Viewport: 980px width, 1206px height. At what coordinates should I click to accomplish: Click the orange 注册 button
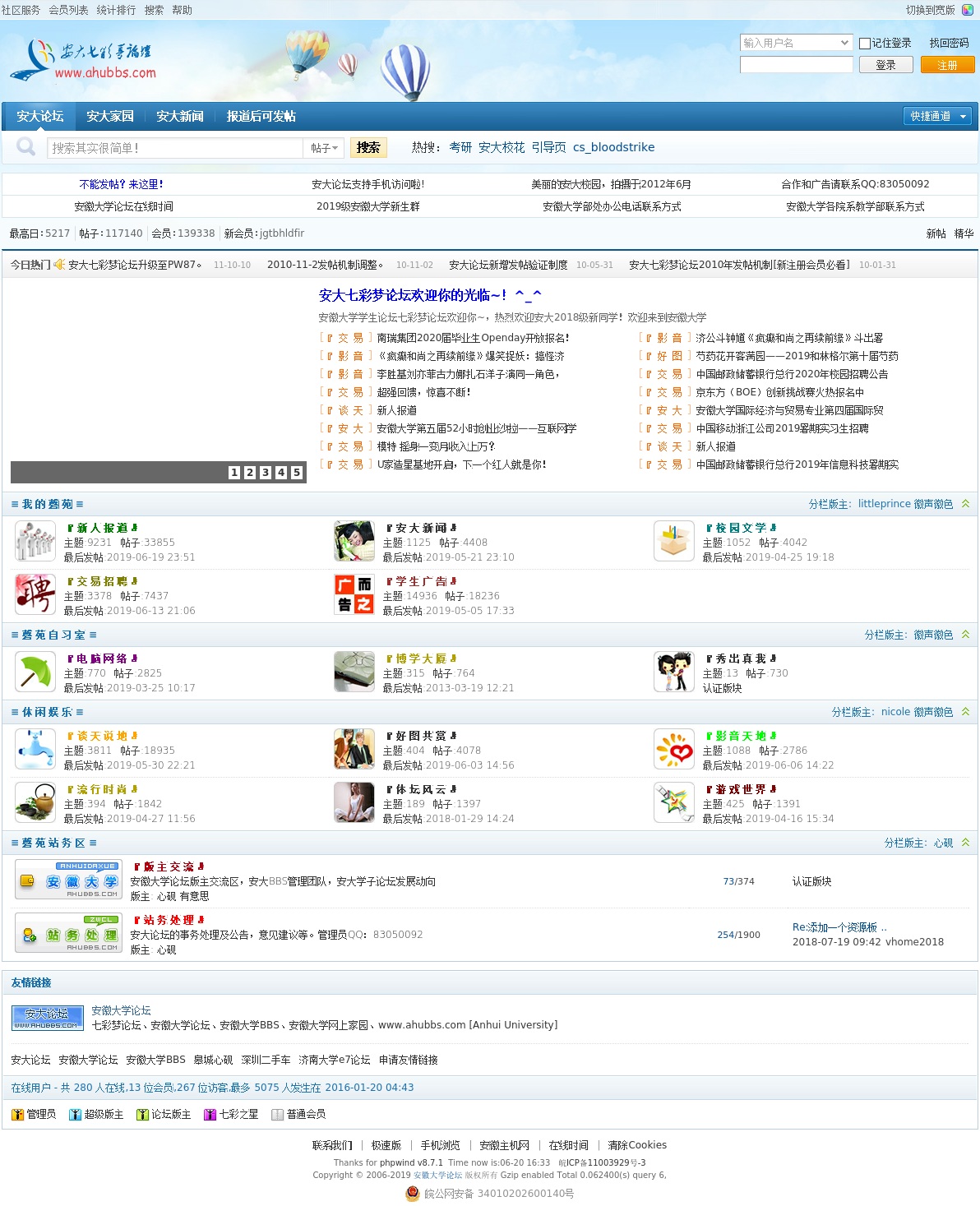(947, 65)
